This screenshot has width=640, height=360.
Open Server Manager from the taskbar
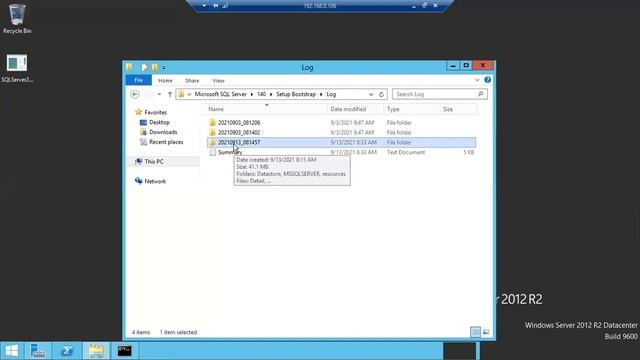38,351
